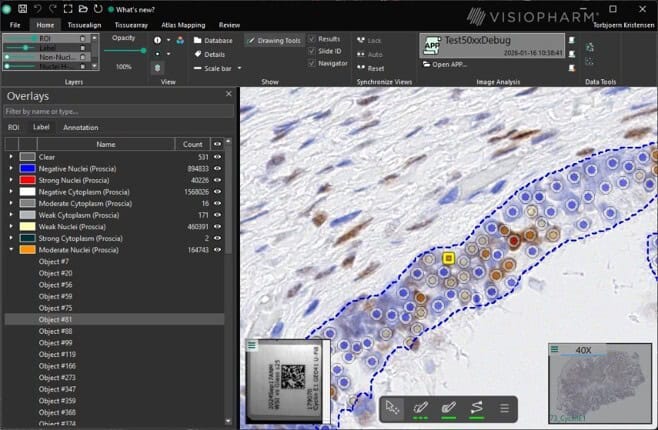Screen dimensions: 658x430
Task: Open dropdown next to contrast circle icon
Action: (x=169, y=40)
